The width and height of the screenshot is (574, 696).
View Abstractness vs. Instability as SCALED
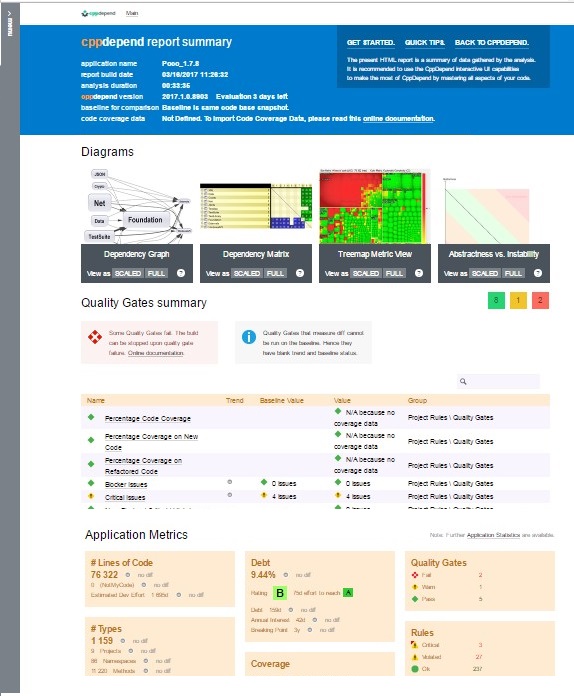[485, 273]
